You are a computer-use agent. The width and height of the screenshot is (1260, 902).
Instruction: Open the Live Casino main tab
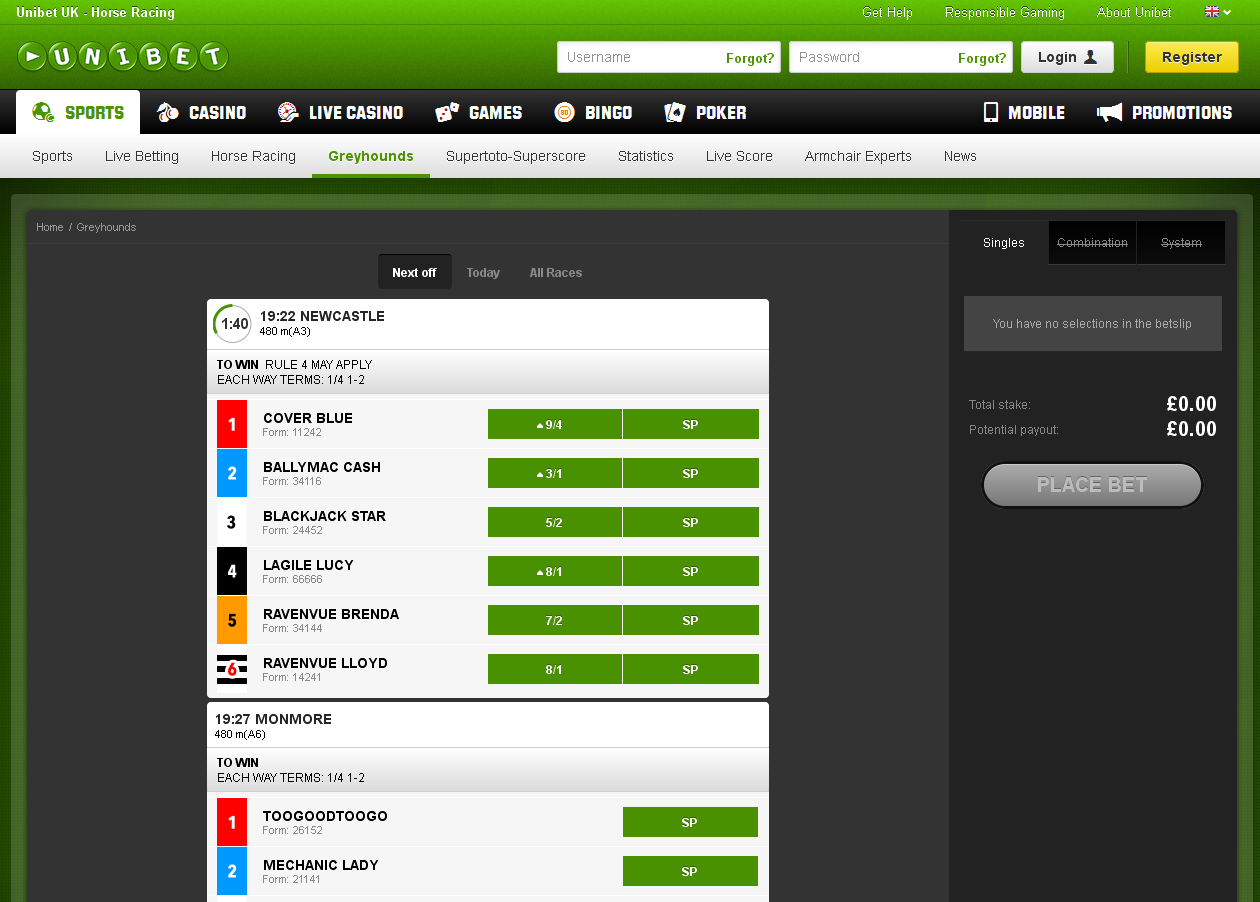point(340,112)
